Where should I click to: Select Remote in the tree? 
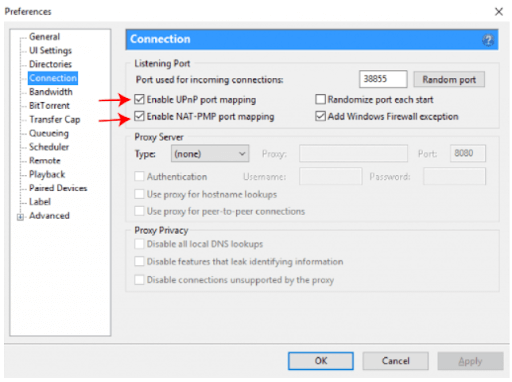tap(45, 160)
